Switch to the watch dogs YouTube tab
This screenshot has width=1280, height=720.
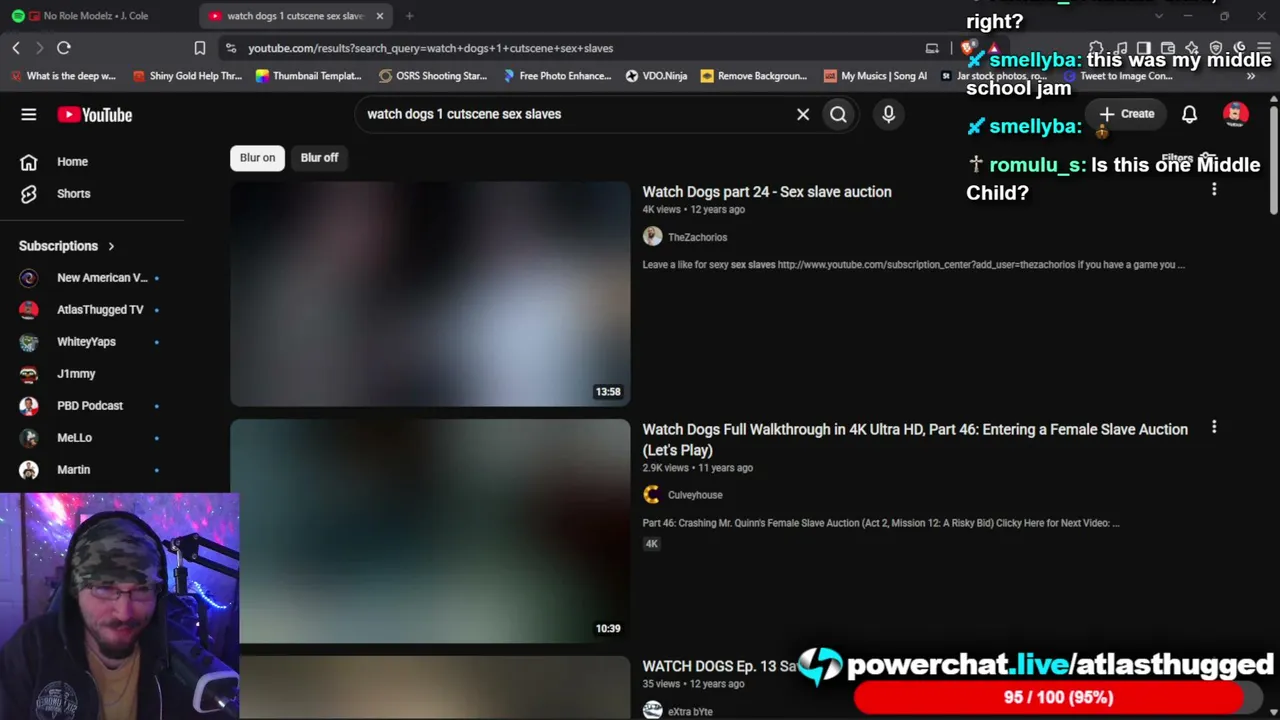(296, 16)
